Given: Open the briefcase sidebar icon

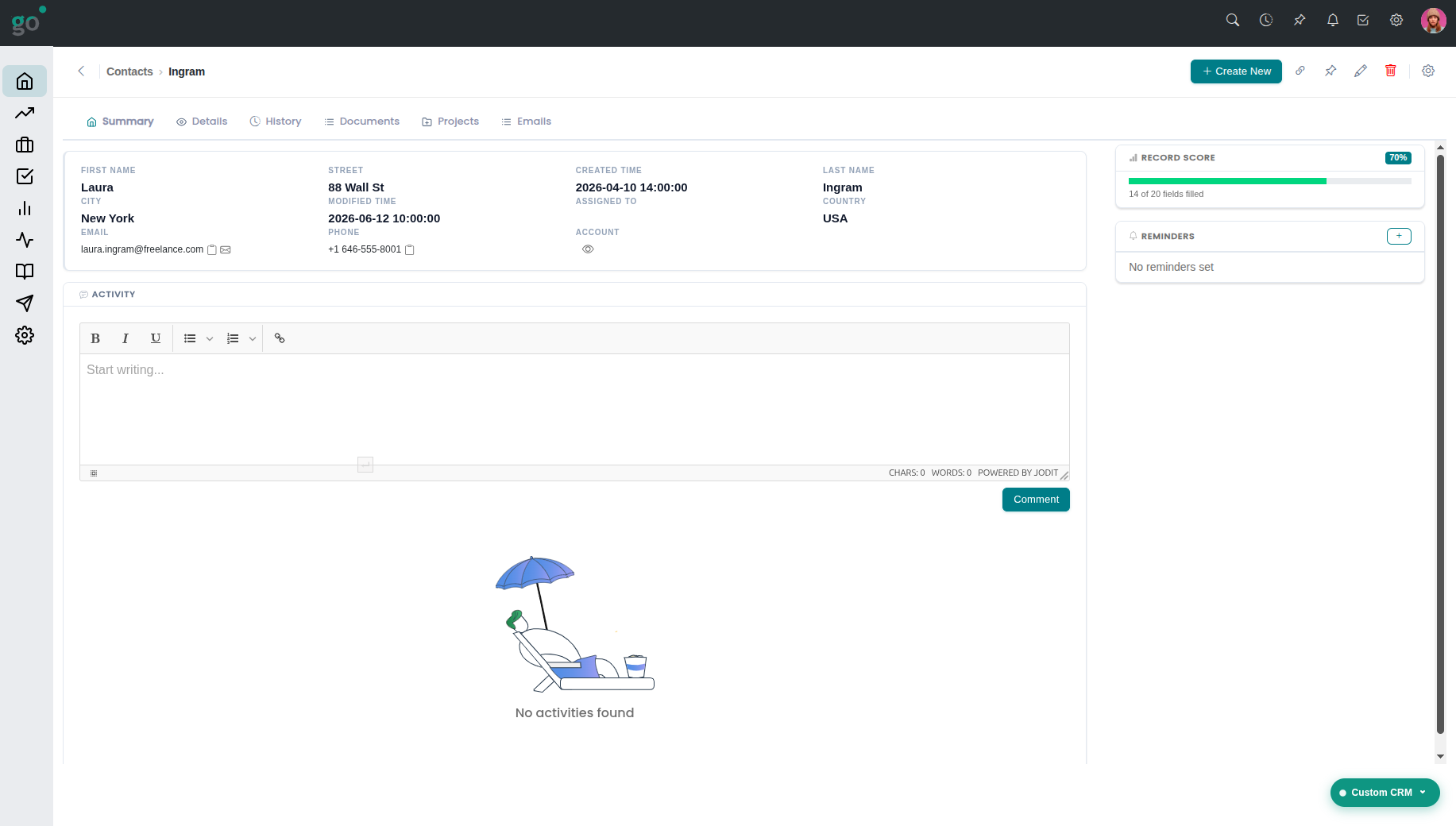Looking at the screenshot, I should pos(25,145).
